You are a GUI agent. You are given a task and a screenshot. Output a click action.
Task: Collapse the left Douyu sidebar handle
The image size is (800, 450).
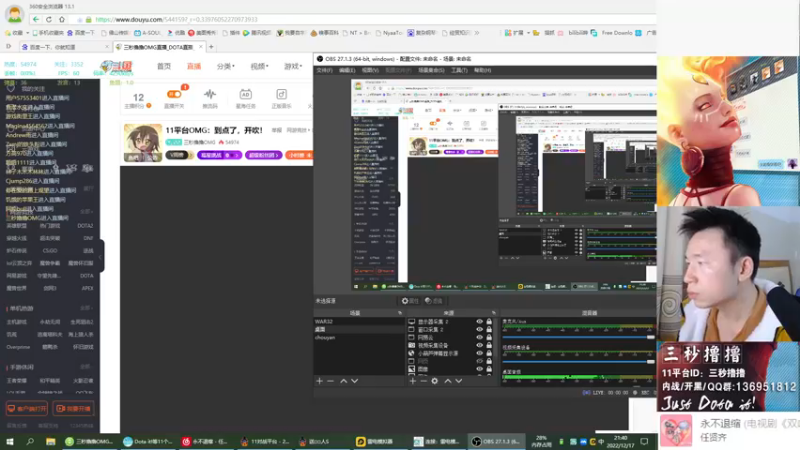[102, 256]
